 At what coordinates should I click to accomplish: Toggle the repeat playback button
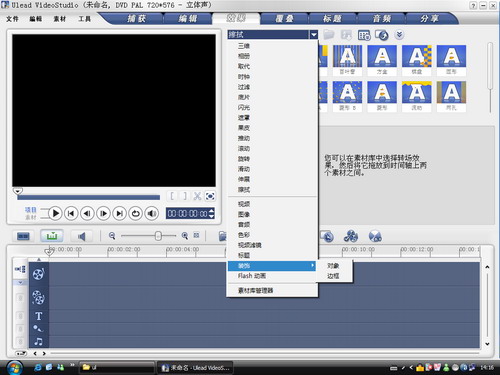point(135,213)
